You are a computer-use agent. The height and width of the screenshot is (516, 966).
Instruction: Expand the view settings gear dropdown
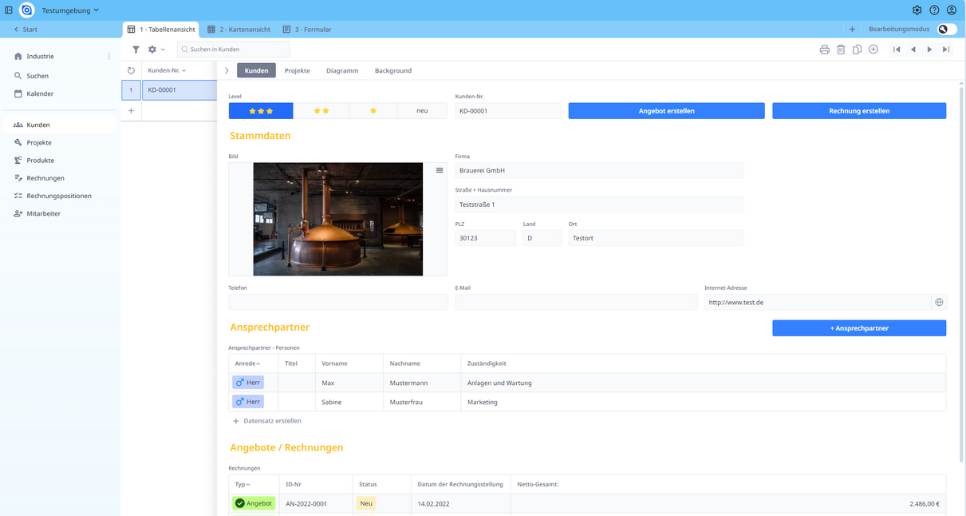tap(156, 49)
